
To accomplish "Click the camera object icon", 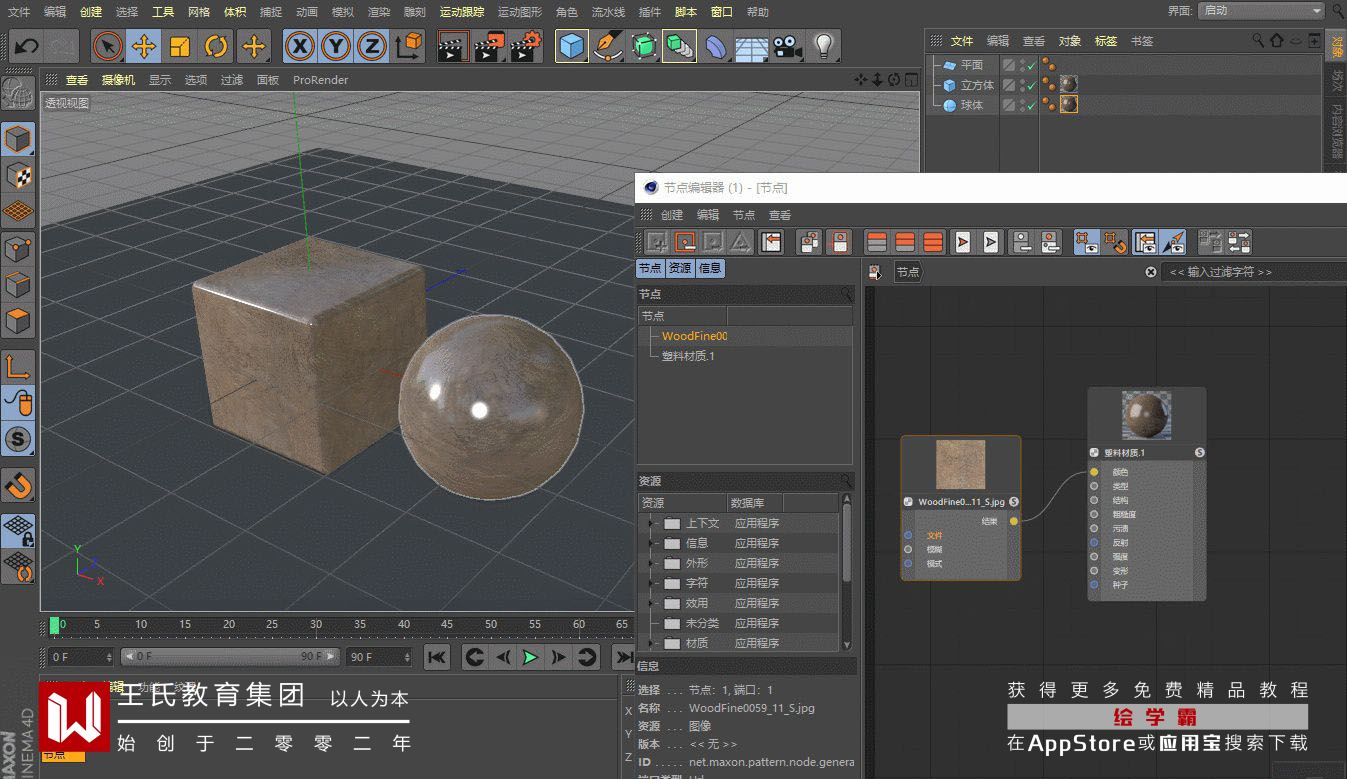I will pos(787,46).
